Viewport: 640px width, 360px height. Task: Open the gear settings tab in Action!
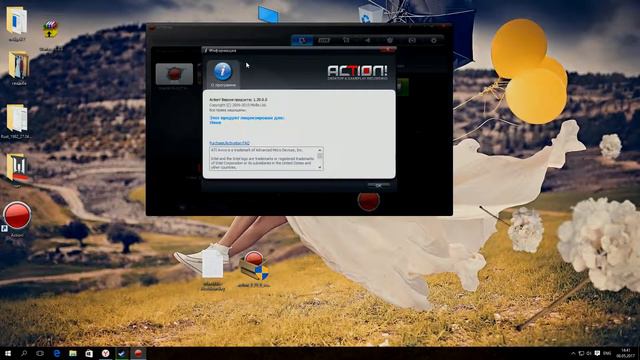click(434, 40)
